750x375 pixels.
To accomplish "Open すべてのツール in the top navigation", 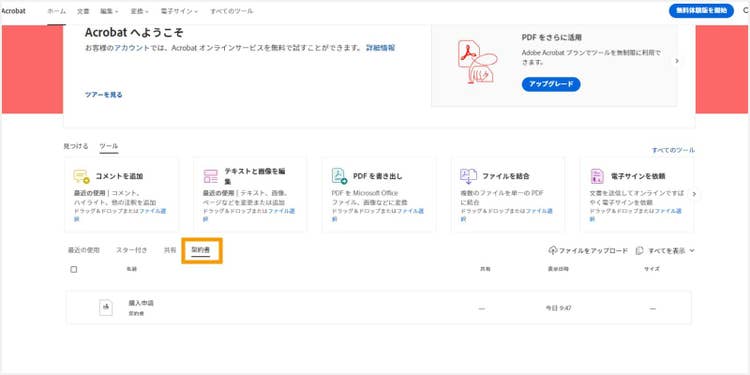I will pos(232,11).
